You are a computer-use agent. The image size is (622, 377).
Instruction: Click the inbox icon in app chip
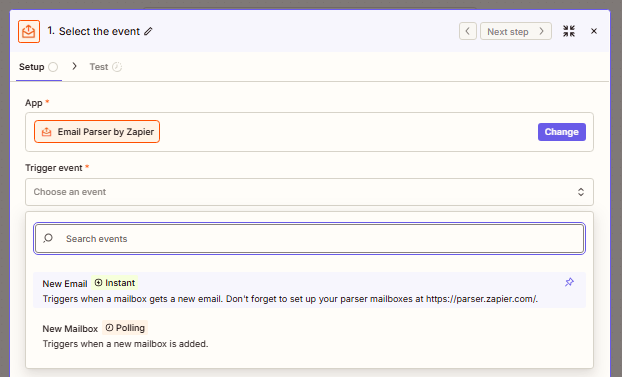pyautogui.click(x=46, y=132)
